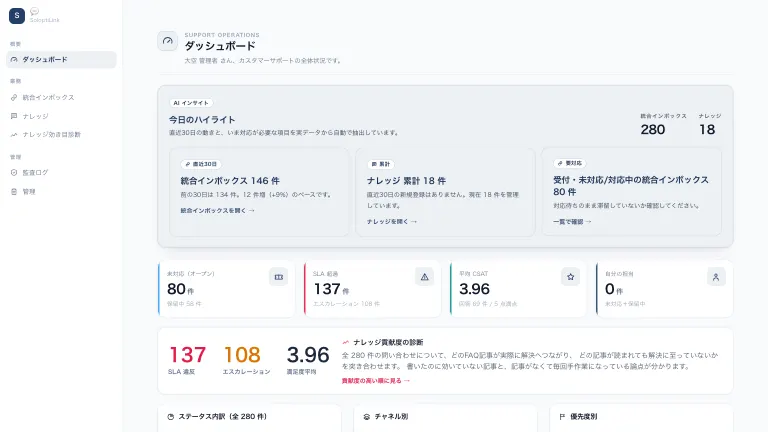Viewport: 768px width, 432px height.
Task: Click the shield icon next to 監査ログ
Action: pos(14,172)
